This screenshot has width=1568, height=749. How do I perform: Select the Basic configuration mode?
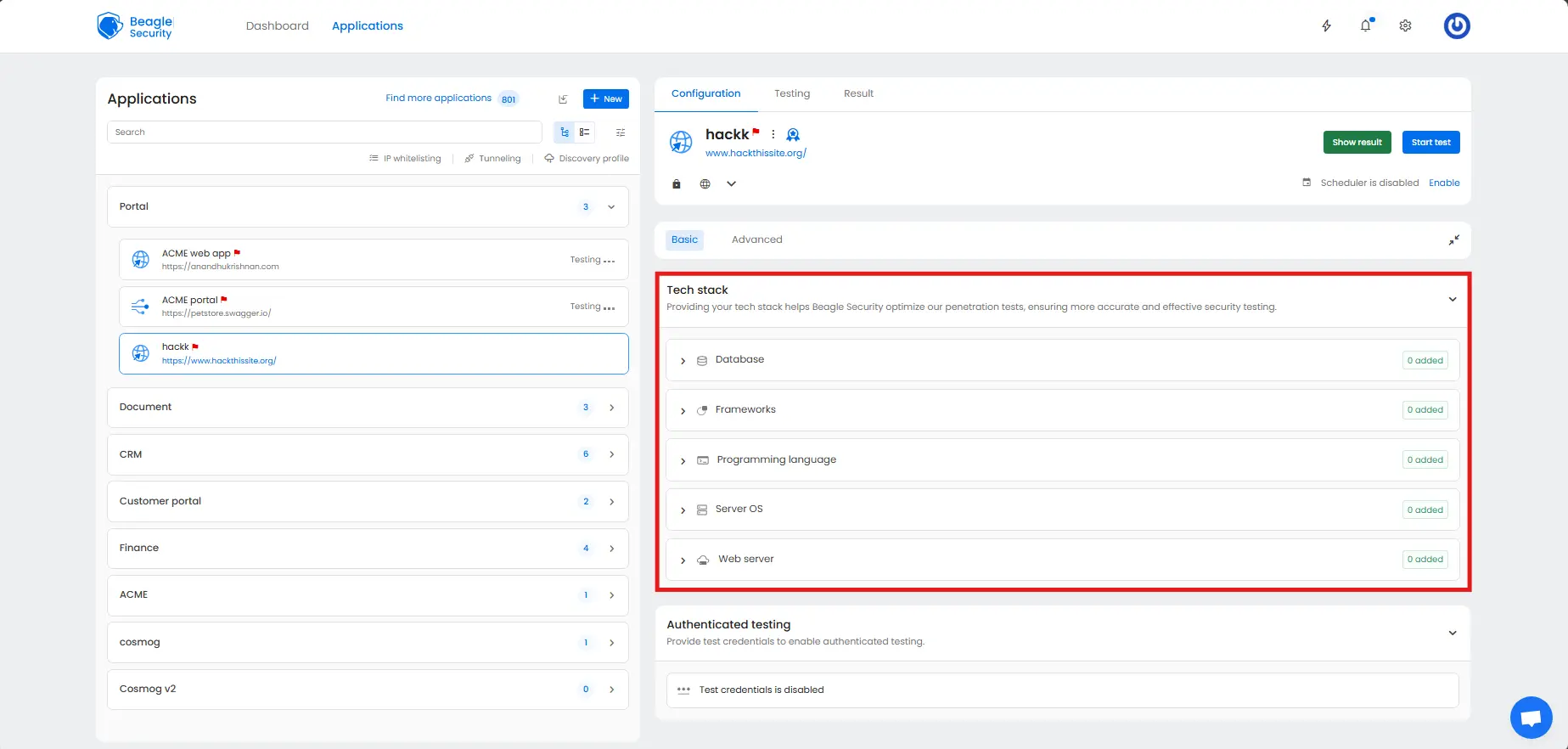[x=684, y=240]
